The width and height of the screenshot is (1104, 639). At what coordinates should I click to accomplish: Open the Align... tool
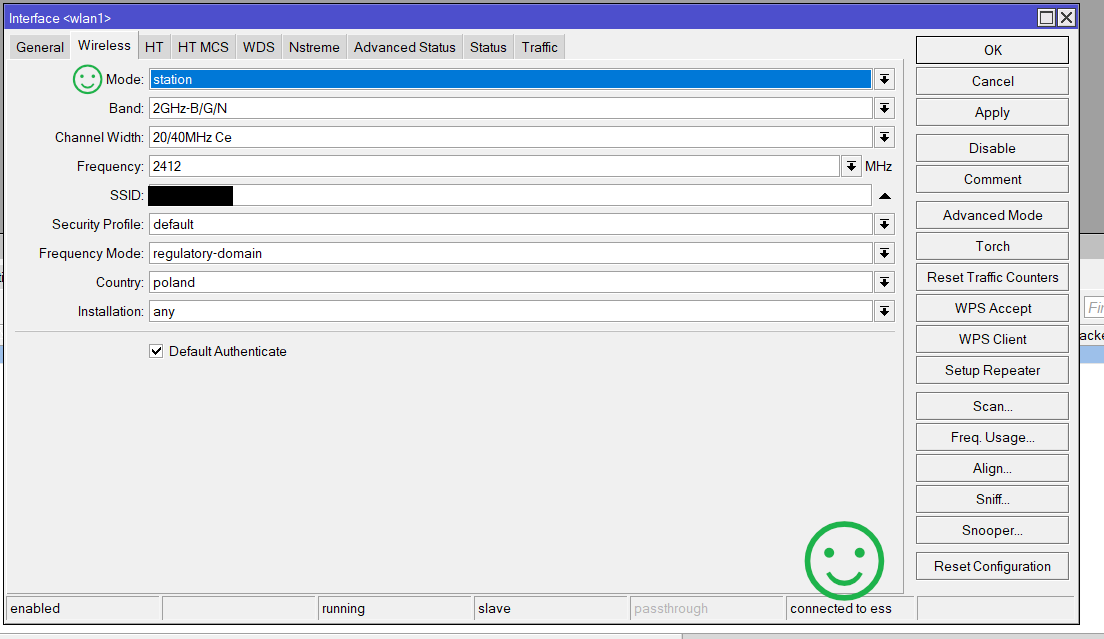click(x=992, y=468)
